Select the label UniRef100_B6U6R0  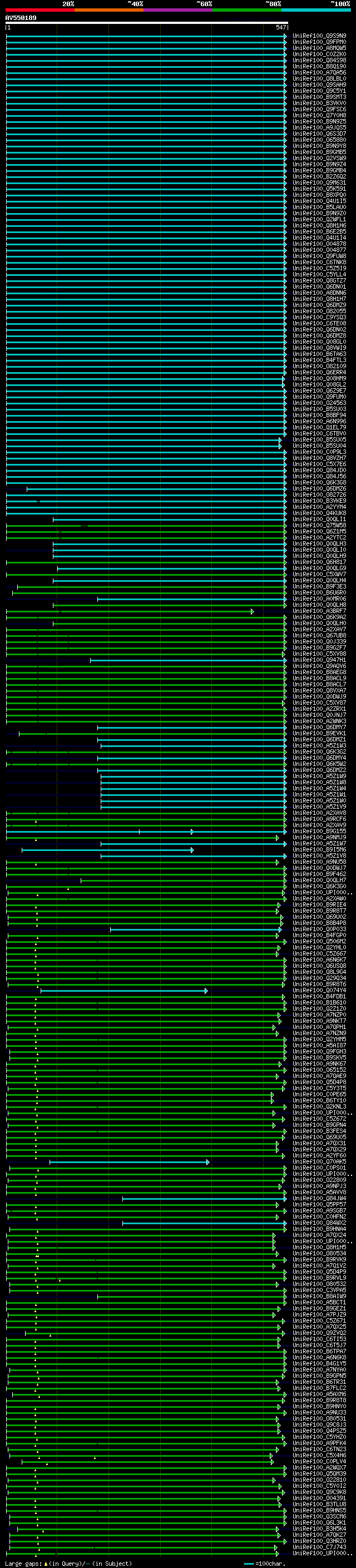click(x=319, y=593)
